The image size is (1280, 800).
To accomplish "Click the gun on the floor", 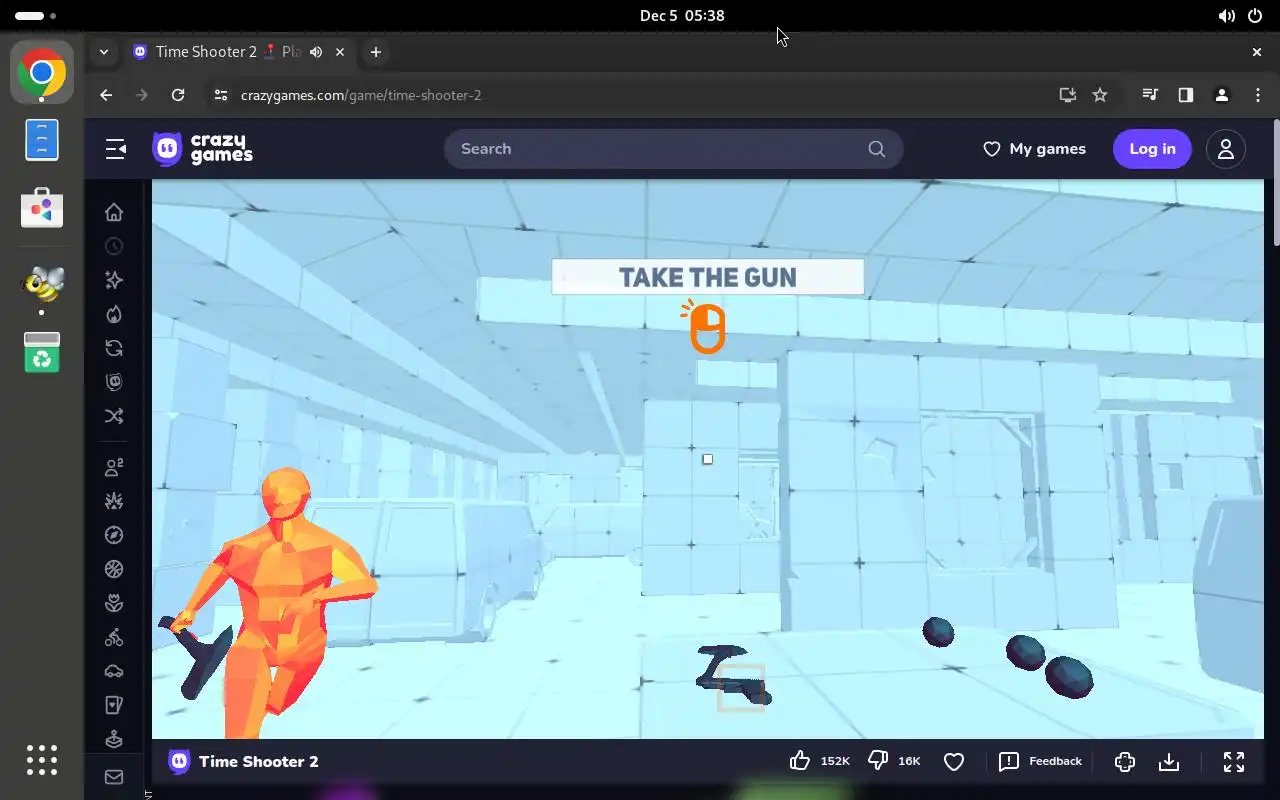I will pyautogui.click(x=733, y=677).
